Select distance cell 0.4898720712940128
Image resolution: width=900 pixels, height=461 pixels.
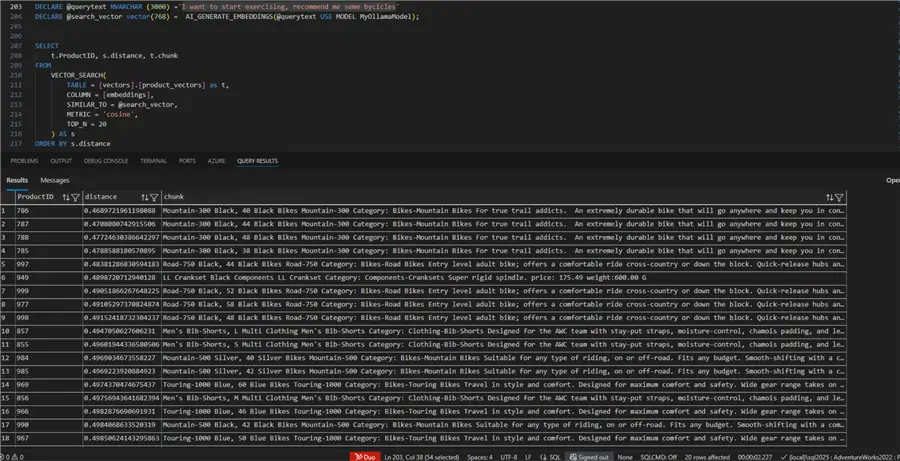(122, 277)
